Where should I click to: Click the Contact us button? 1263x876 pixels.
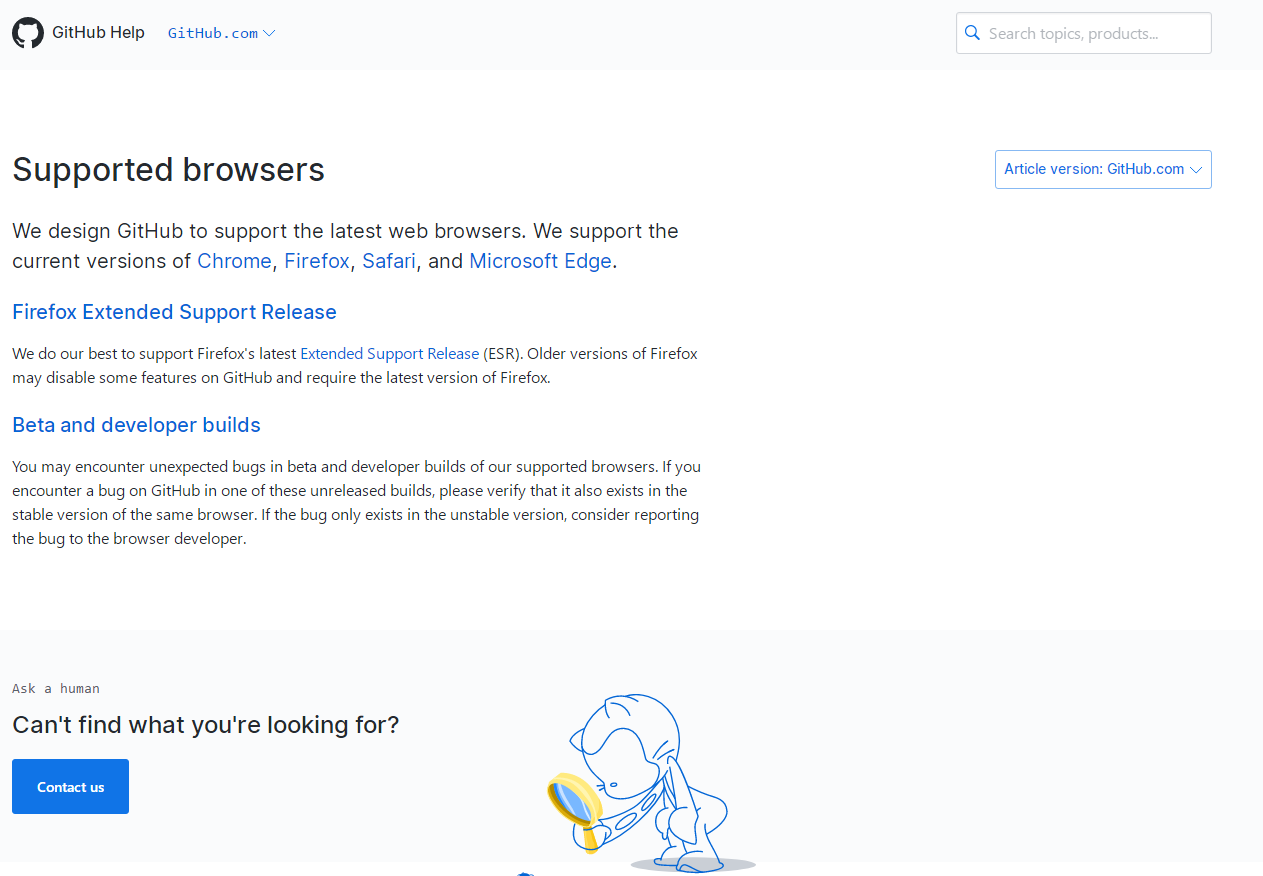[x=70, y=787]
